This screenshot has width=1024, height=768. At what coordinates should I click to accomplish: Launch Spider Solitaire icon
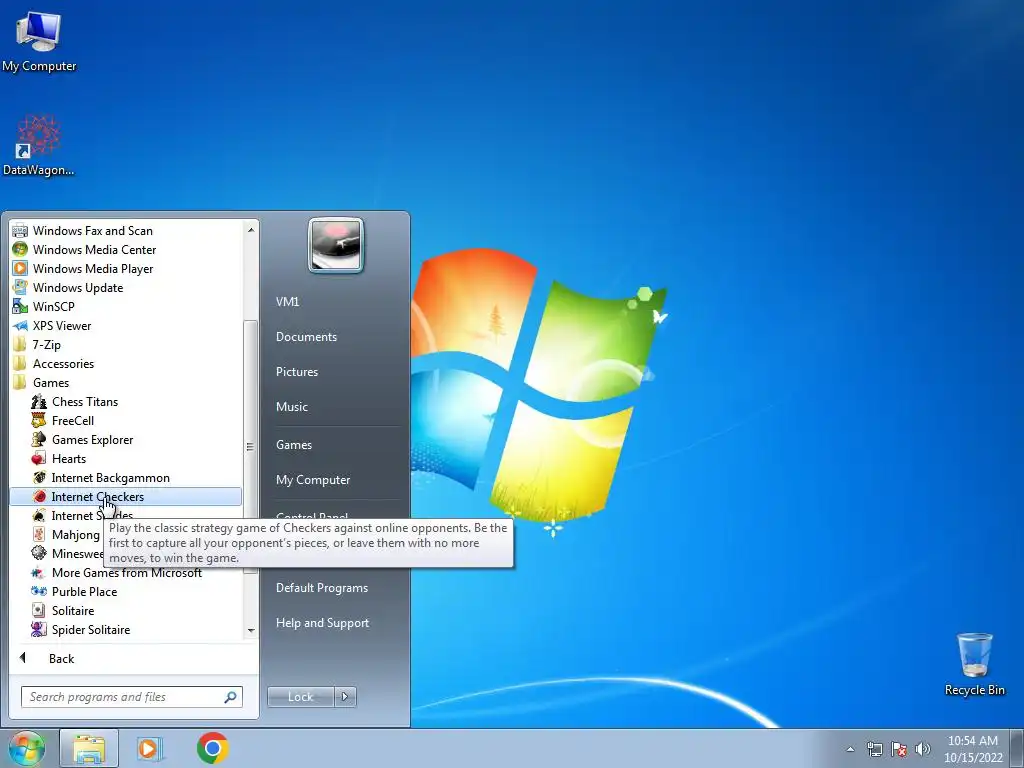point(39,630)
